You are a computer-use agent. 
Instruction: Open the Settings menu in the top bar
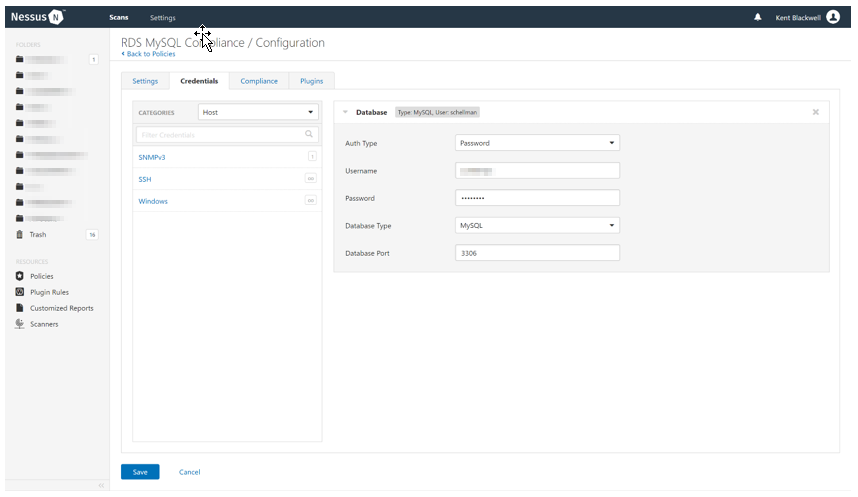point(163,18)
